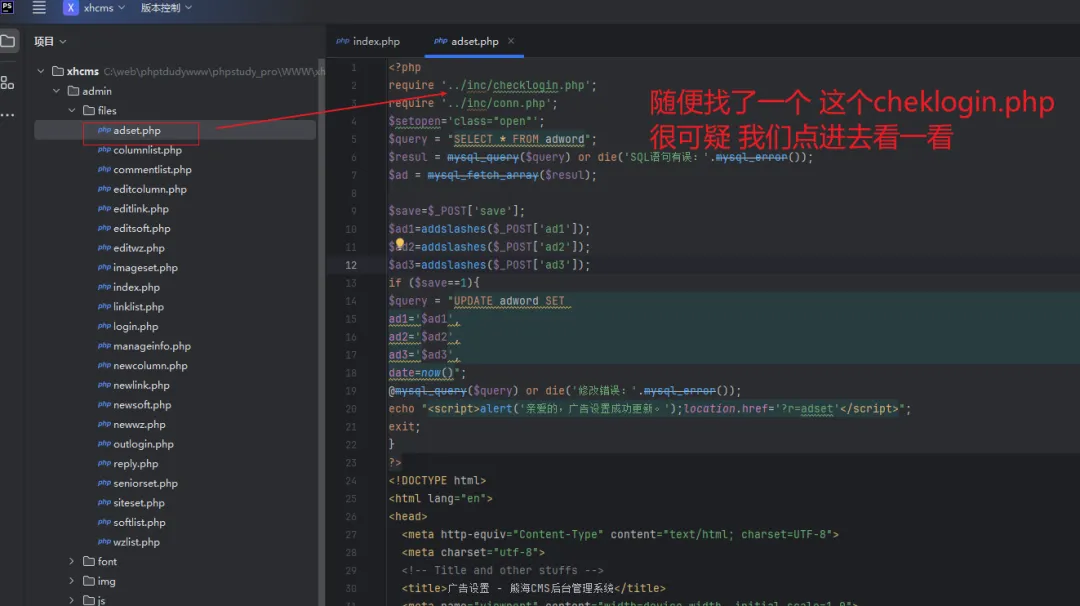
Task: Click the 'SELECT * FROM adword' query string
Action: click(x=519, y=139)
